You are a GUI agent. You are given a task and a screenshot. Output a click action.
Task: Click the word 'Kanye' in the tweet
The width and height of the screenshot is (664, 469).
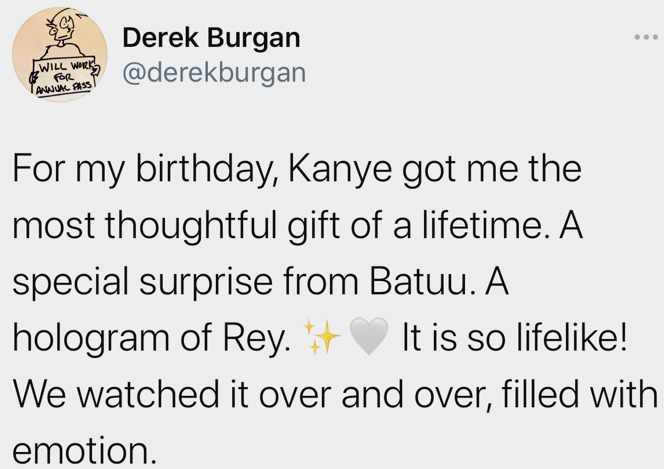(340, 169)
